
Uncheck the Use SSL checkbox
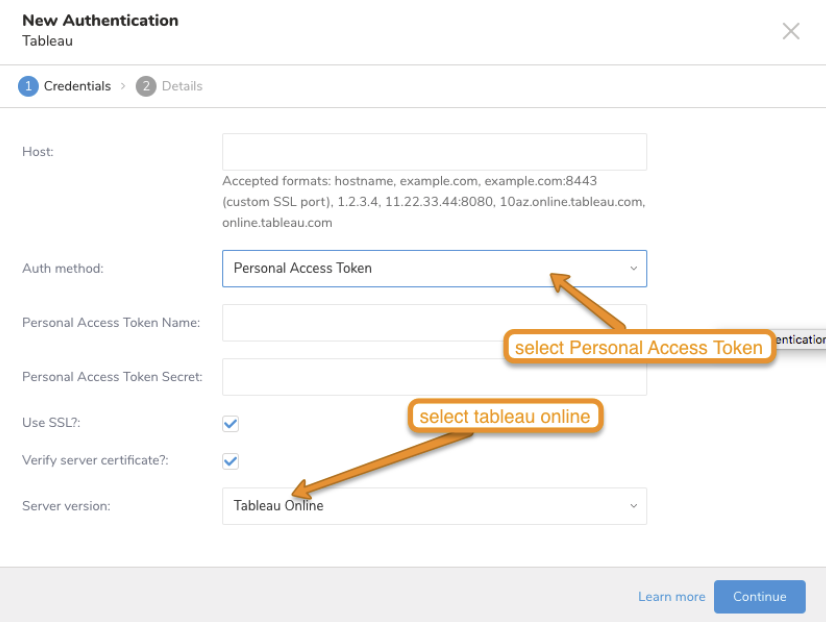point(231,423)
